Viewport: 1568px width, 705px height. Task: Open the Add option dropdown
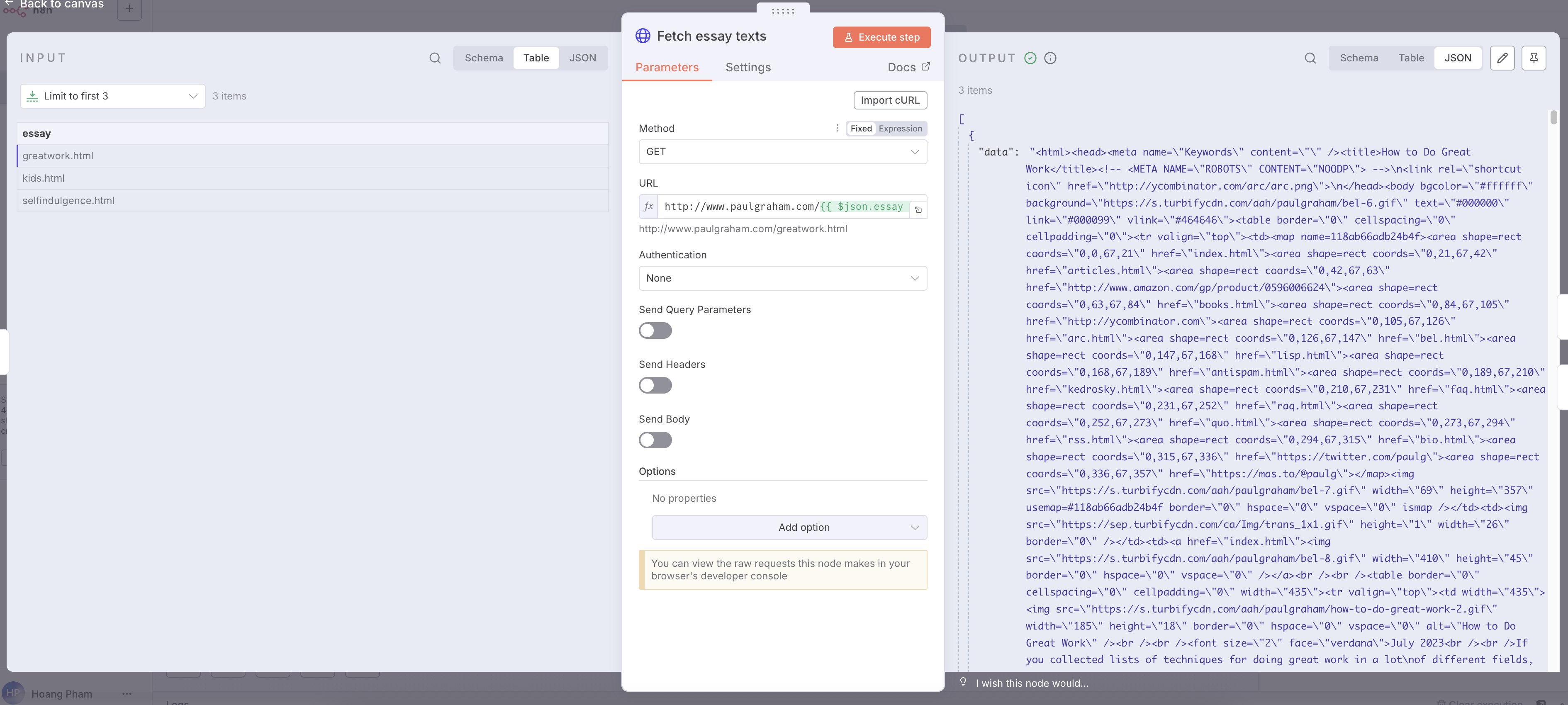(789, 528)
